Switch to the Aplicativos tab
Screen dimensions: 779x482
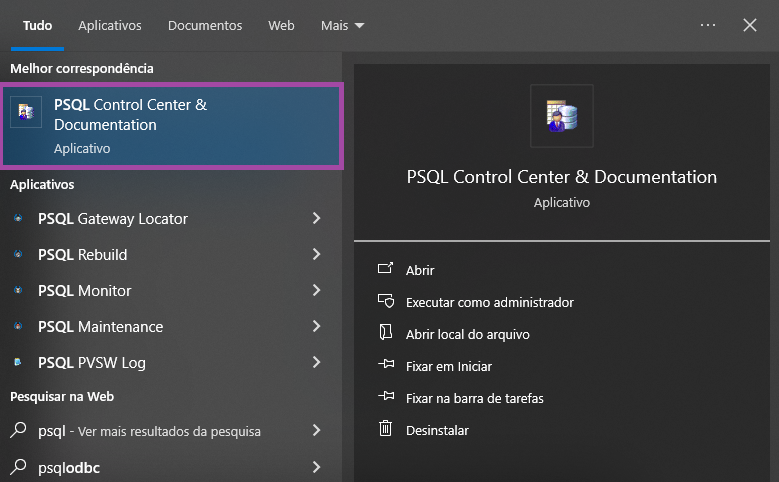pyautogui.click(x=110, y=25)
